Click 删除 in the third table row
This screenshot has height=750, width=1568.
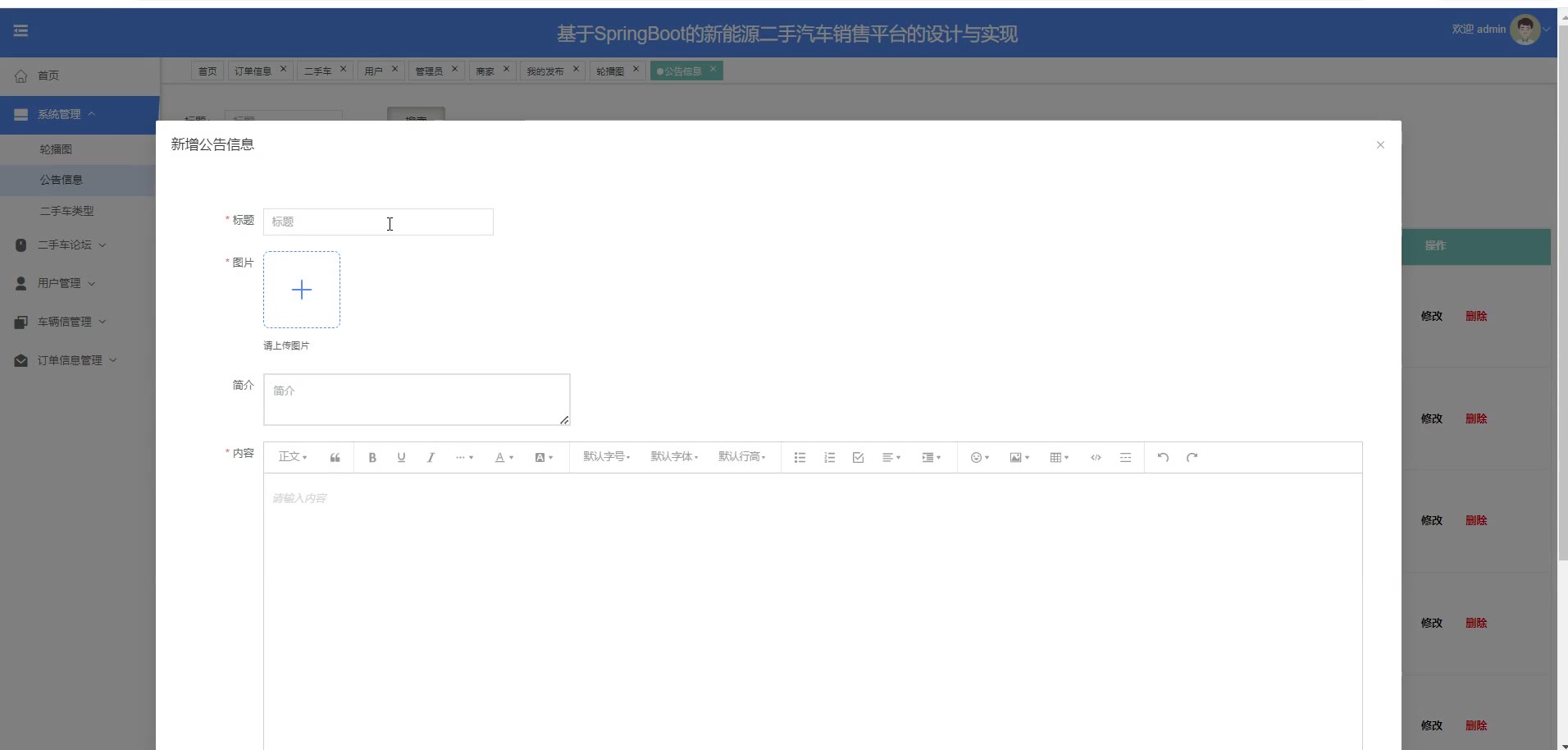(1476, 520)
